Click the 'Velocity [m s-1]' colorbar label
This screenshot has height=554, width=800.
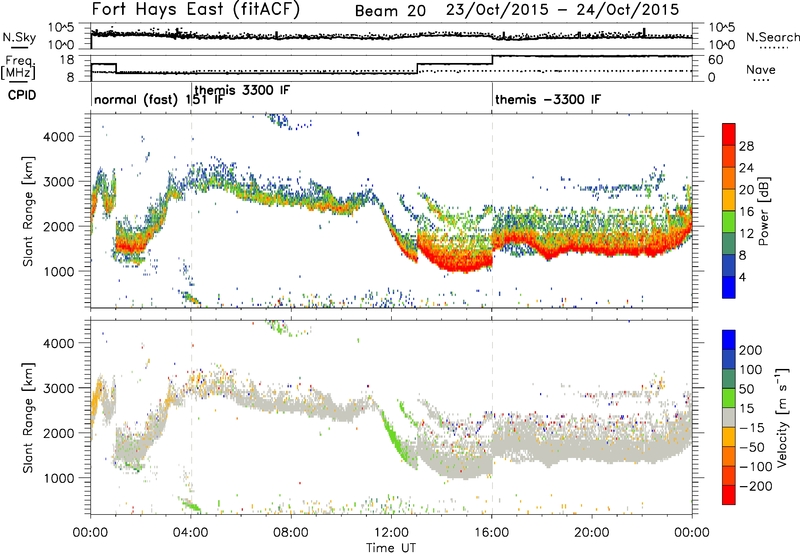coord(781,417)
